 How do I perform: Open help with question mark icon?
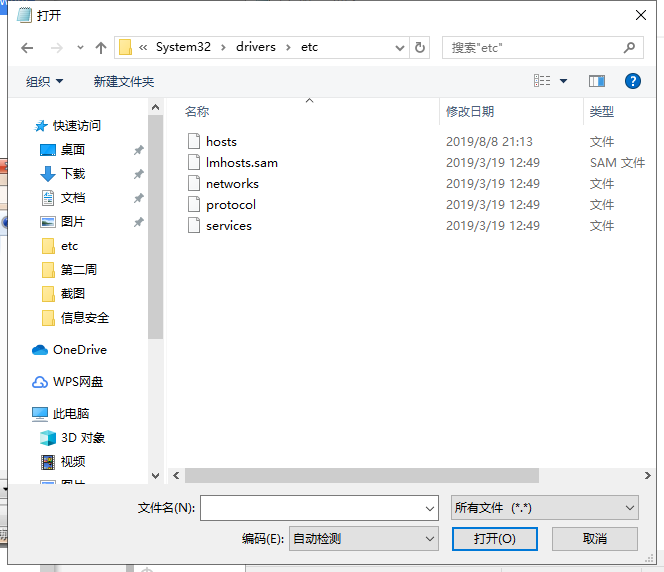[633, 81]
